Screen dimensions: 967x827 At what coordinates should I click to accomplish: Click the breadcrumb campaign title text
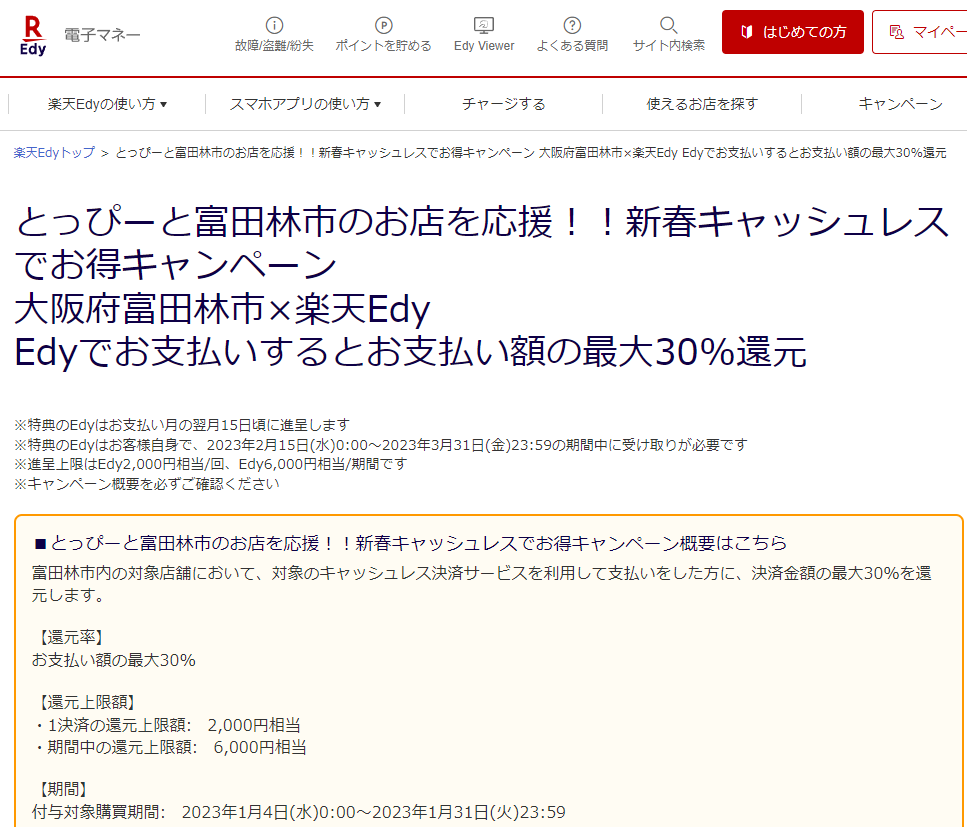point(531,152)
